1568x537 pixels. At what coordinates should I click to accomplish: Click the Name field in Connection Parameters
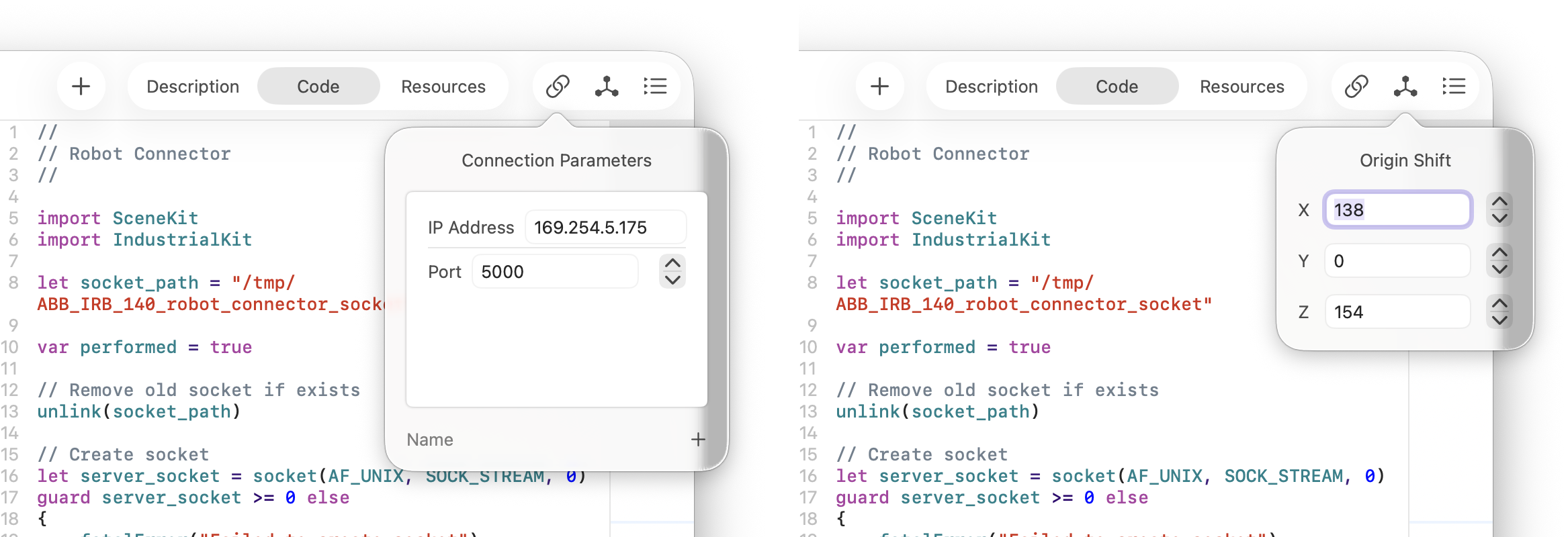pos(544,440)
